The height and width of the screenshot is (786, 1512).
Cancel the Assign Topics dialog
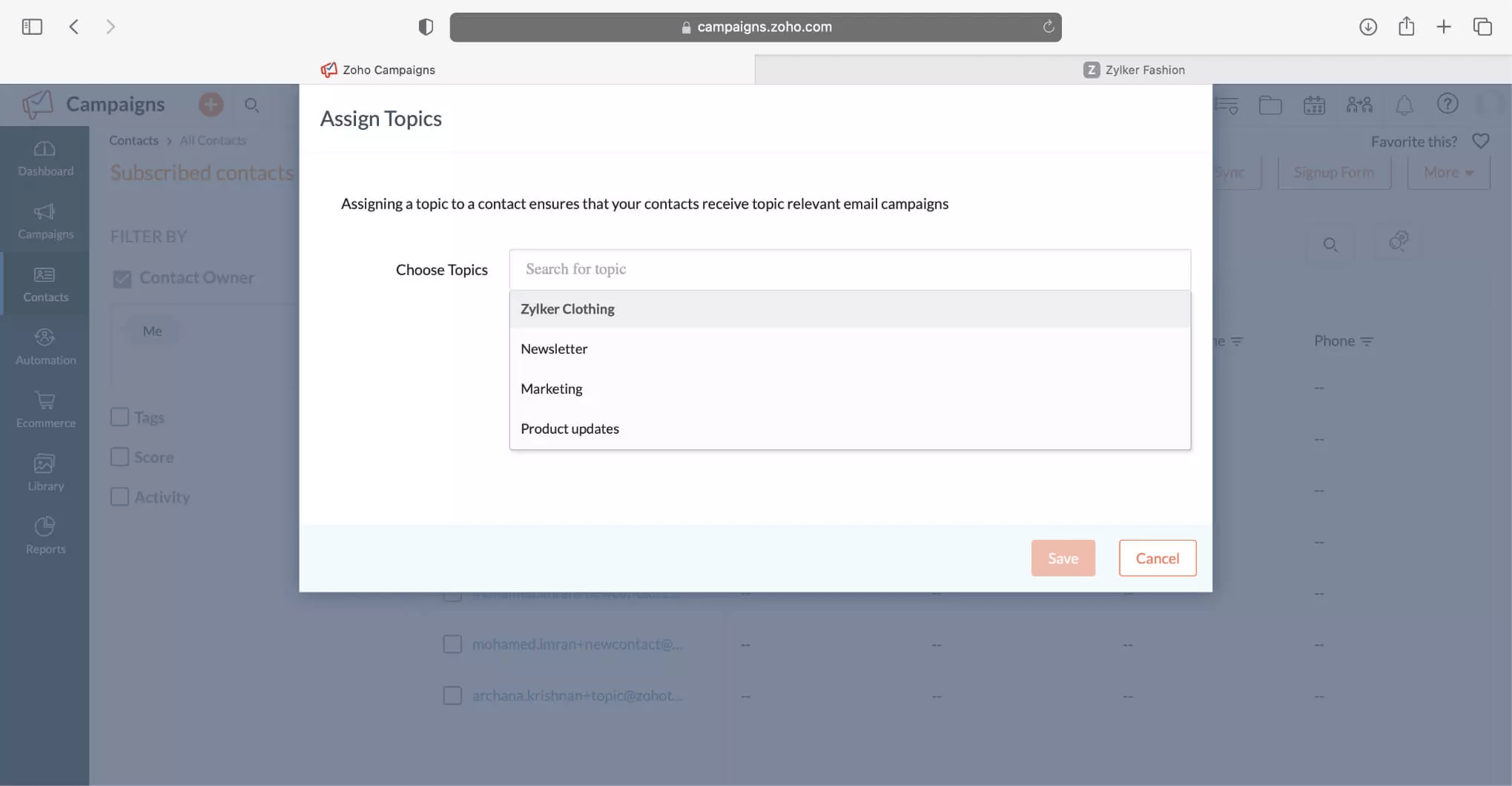(1157, 558)
